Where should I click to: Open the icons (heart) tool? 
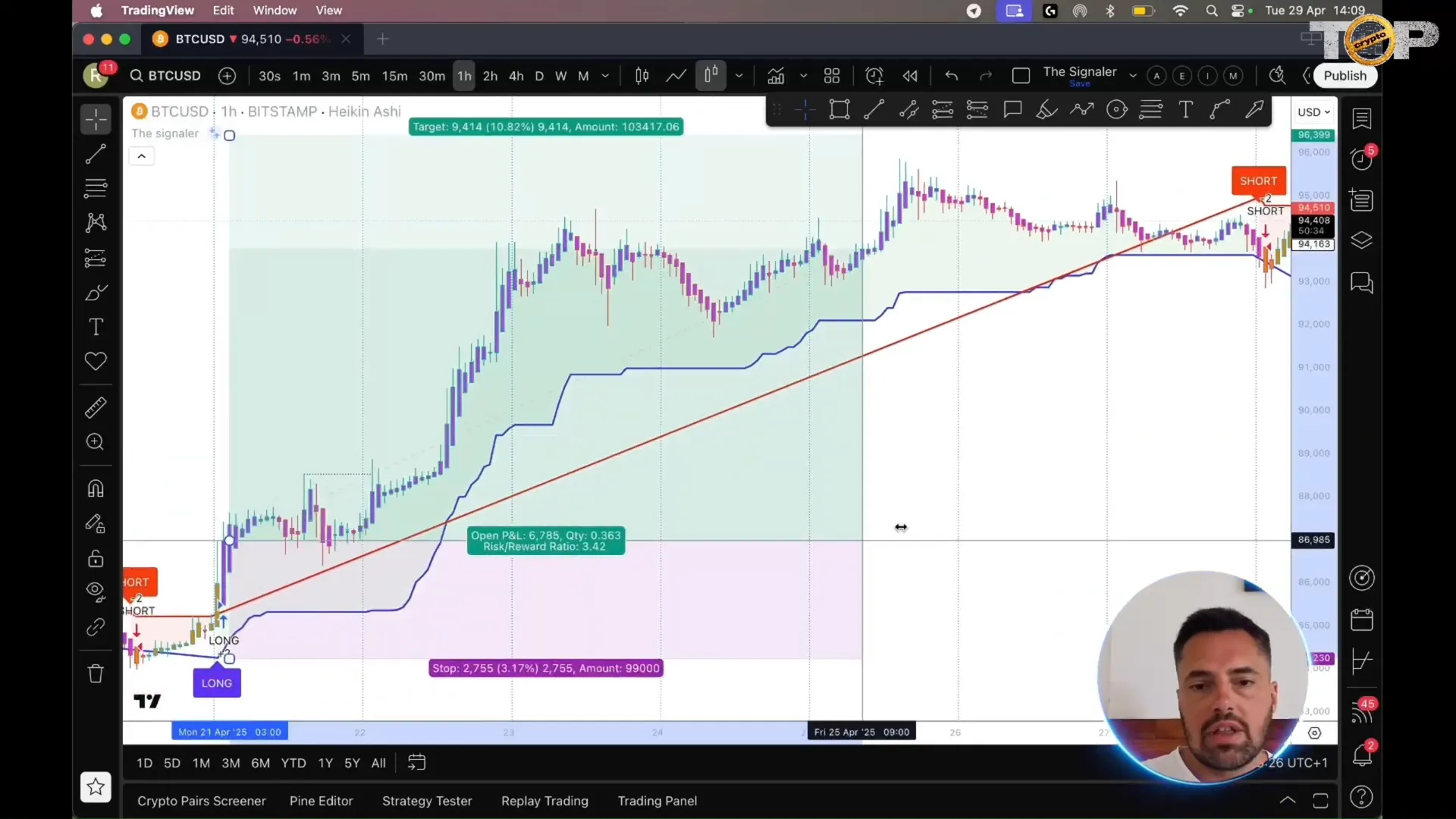[96, 362]
